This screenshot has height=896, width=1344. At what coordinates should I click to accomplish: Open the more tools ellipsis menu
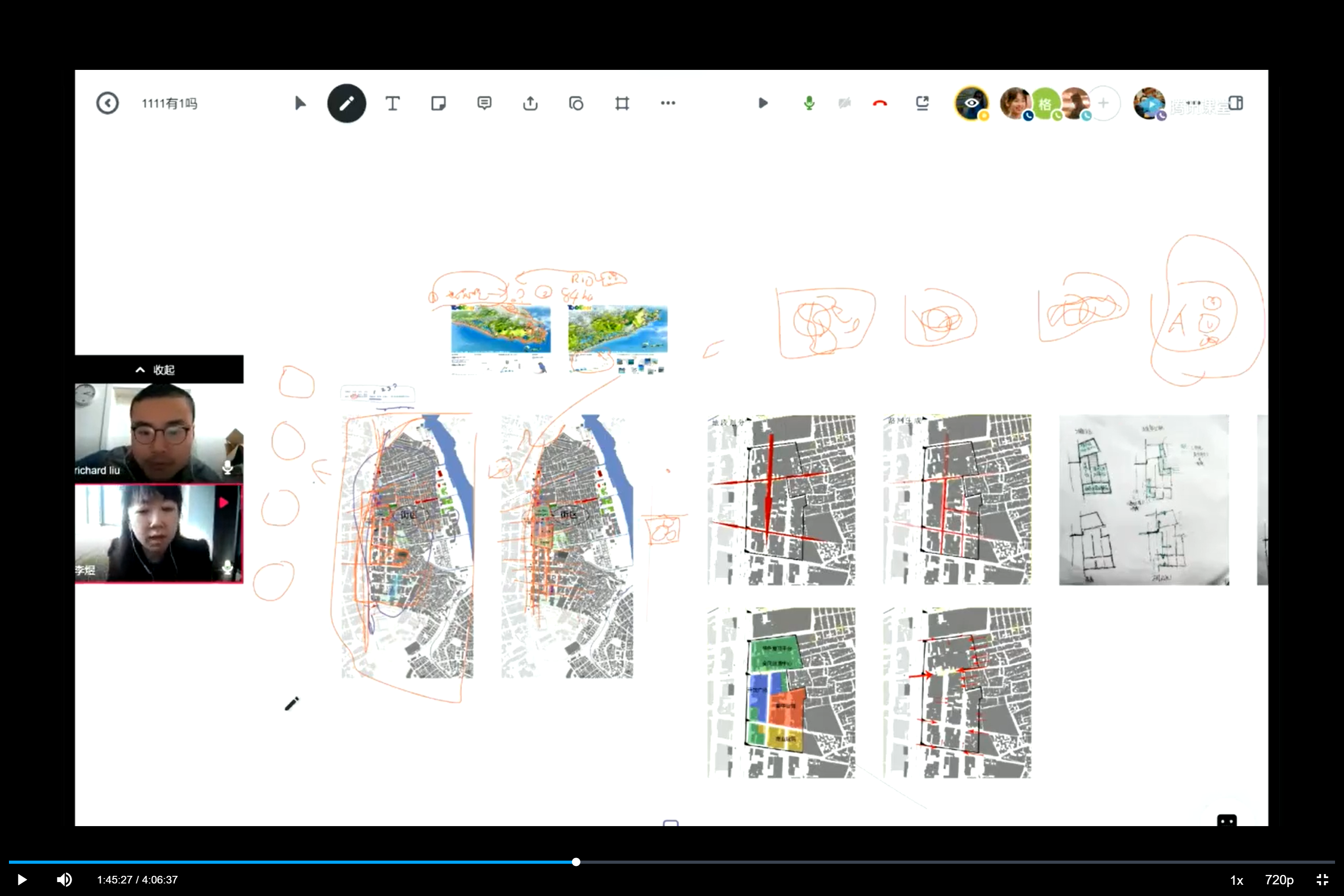click(668, 103)
